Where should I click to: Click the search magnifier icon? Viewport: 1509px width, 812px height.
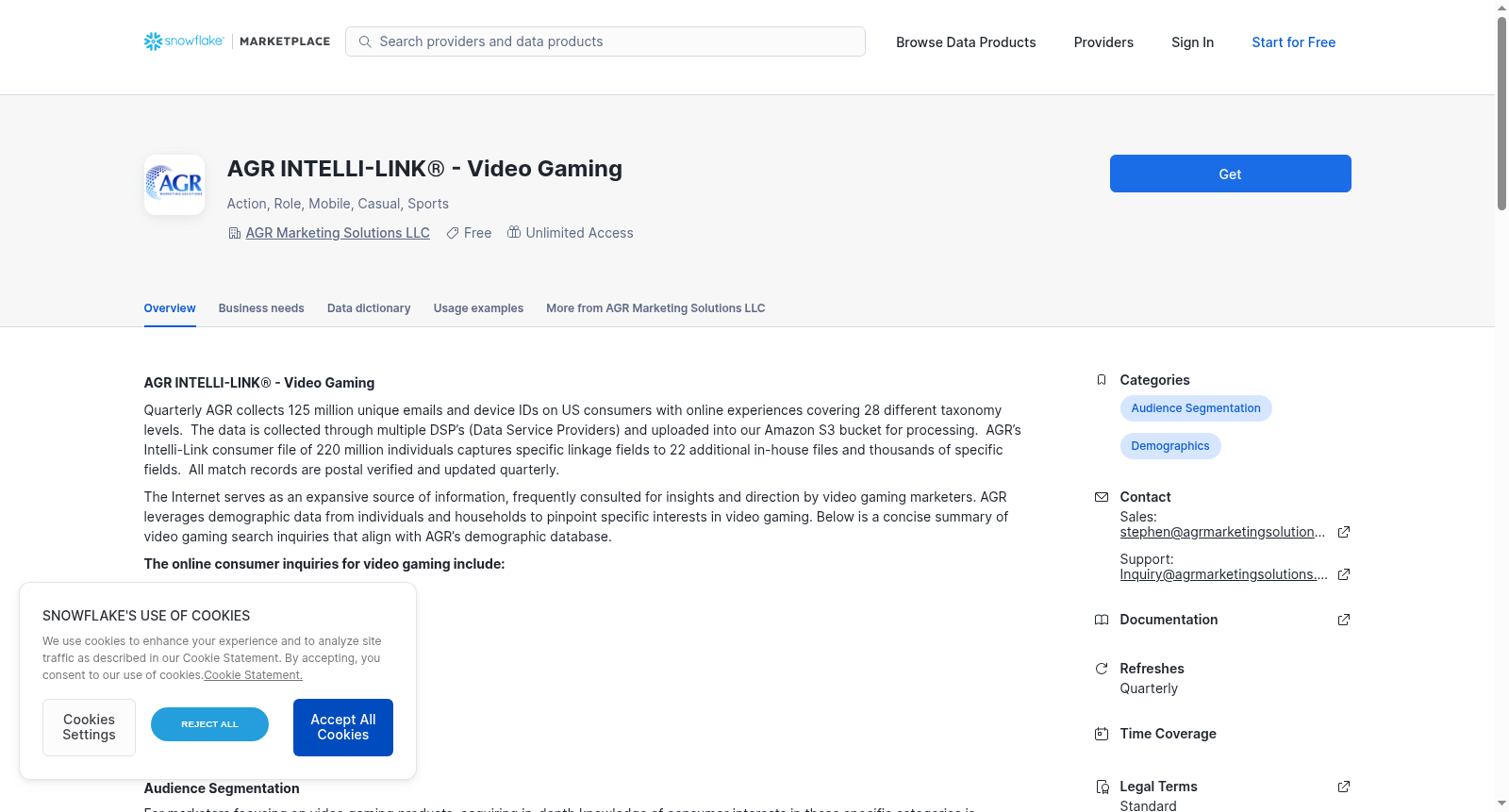[365, 41]
